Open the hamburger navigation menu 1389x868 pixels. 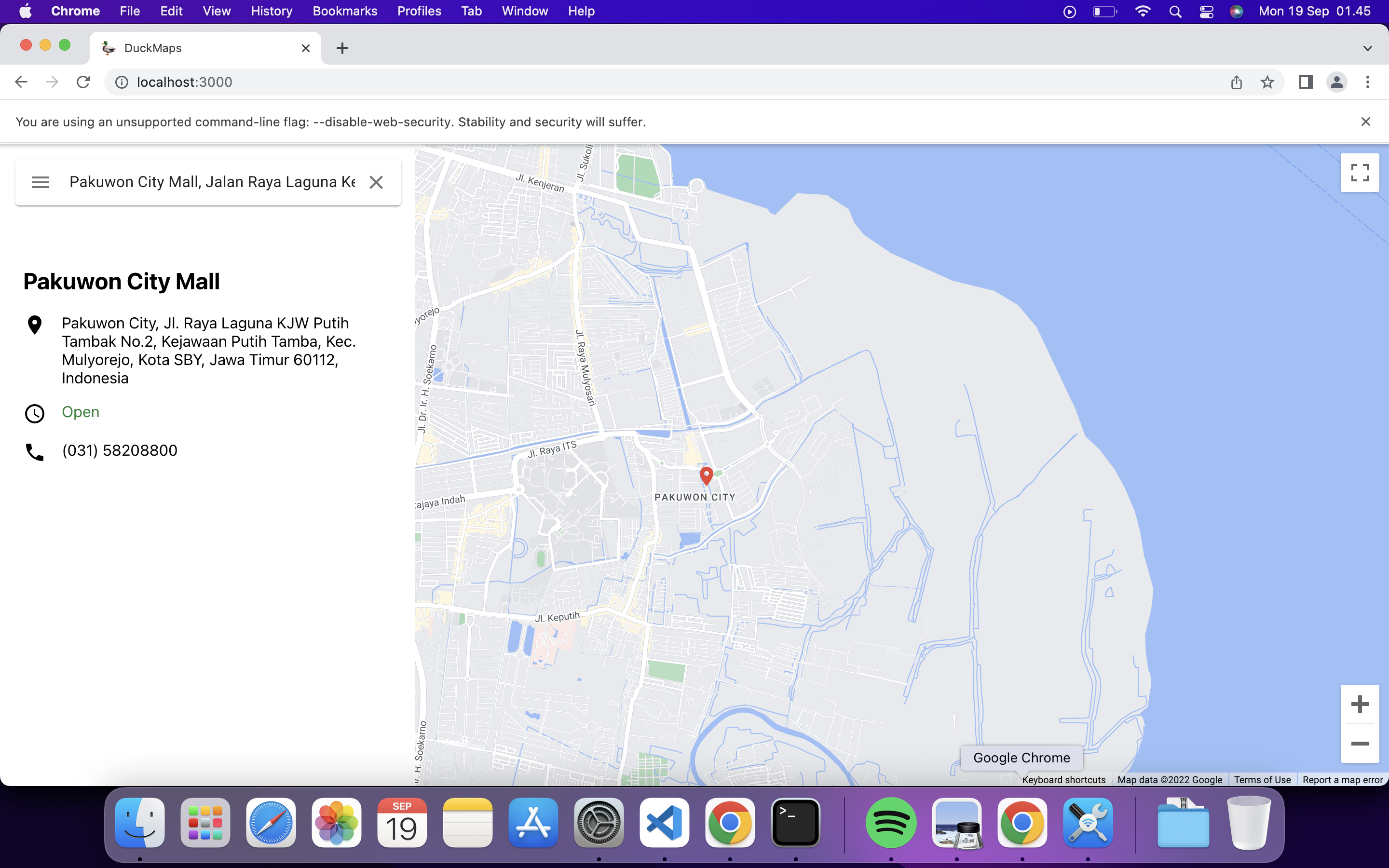[40, 181]
